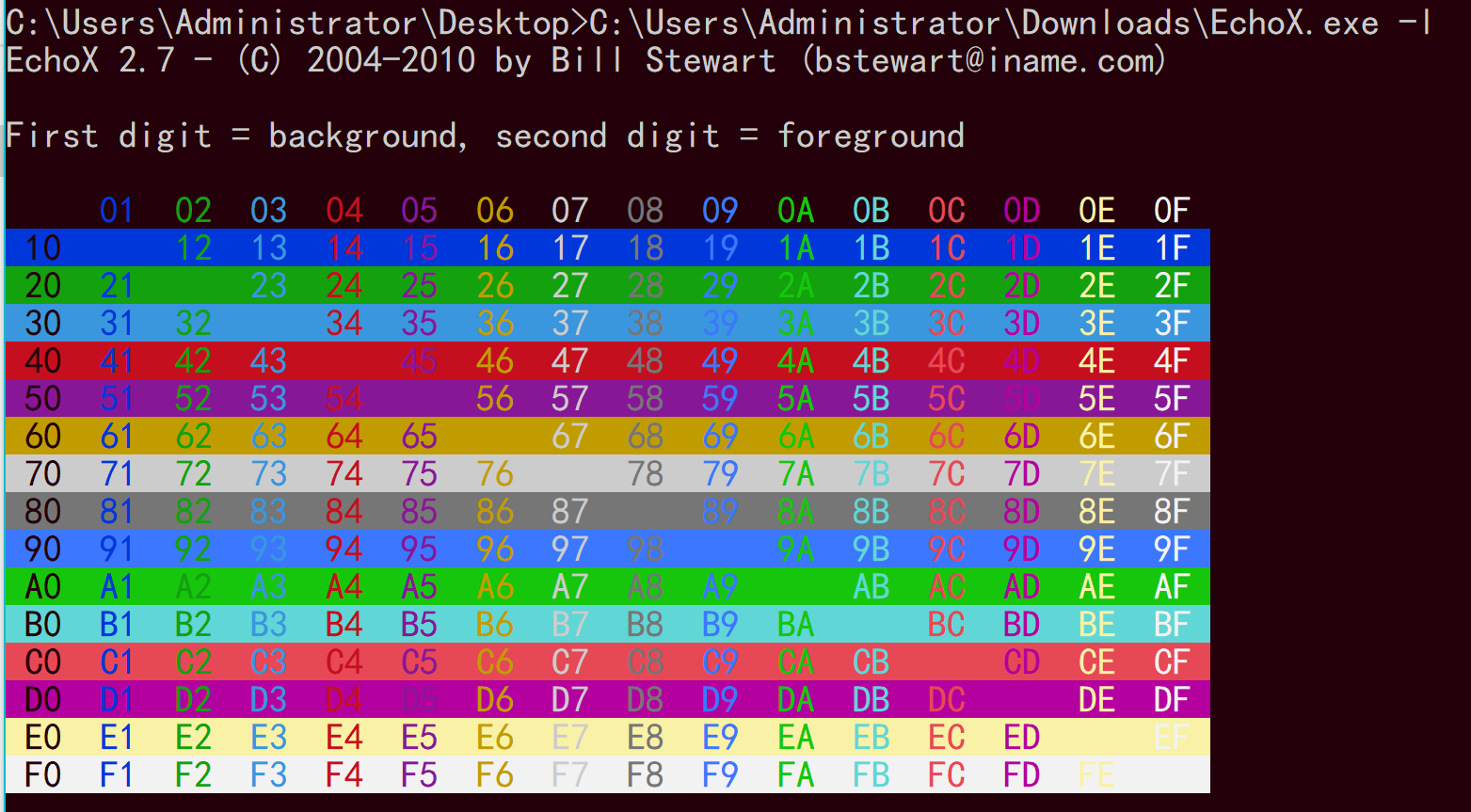This screenshot has width=1471, height=812.
Task: Select code F1 on the white row
Action: pyautogui.click(x=118, y=774)
